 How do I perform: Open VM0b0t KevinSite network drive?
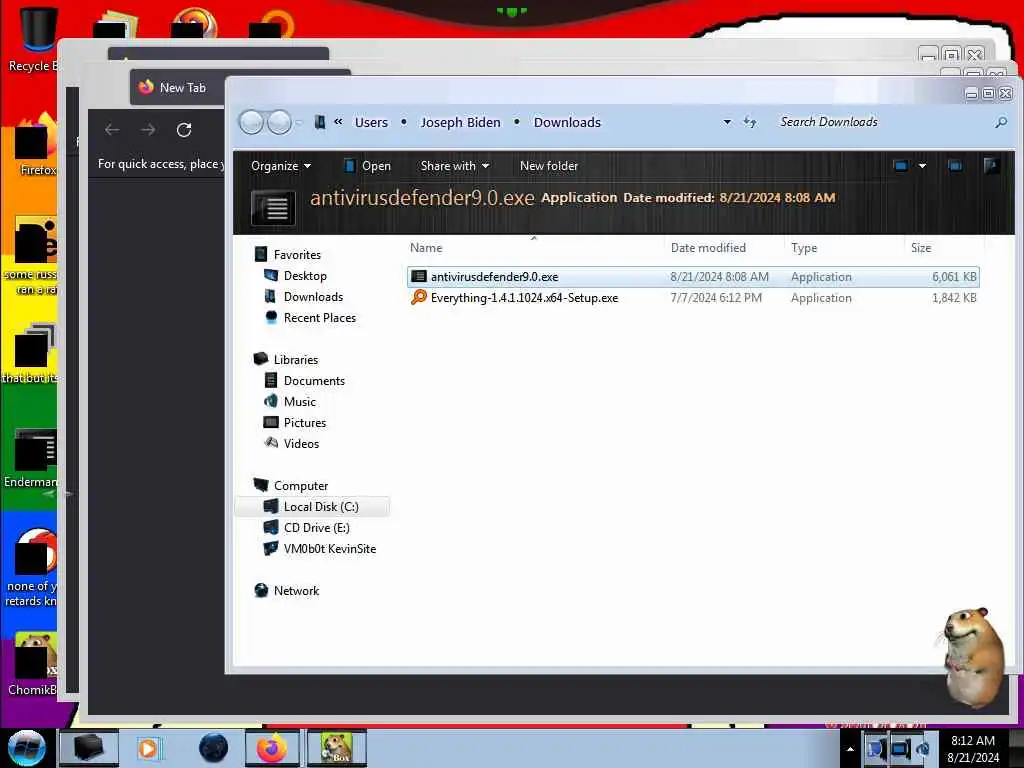[x=330, y=549]
